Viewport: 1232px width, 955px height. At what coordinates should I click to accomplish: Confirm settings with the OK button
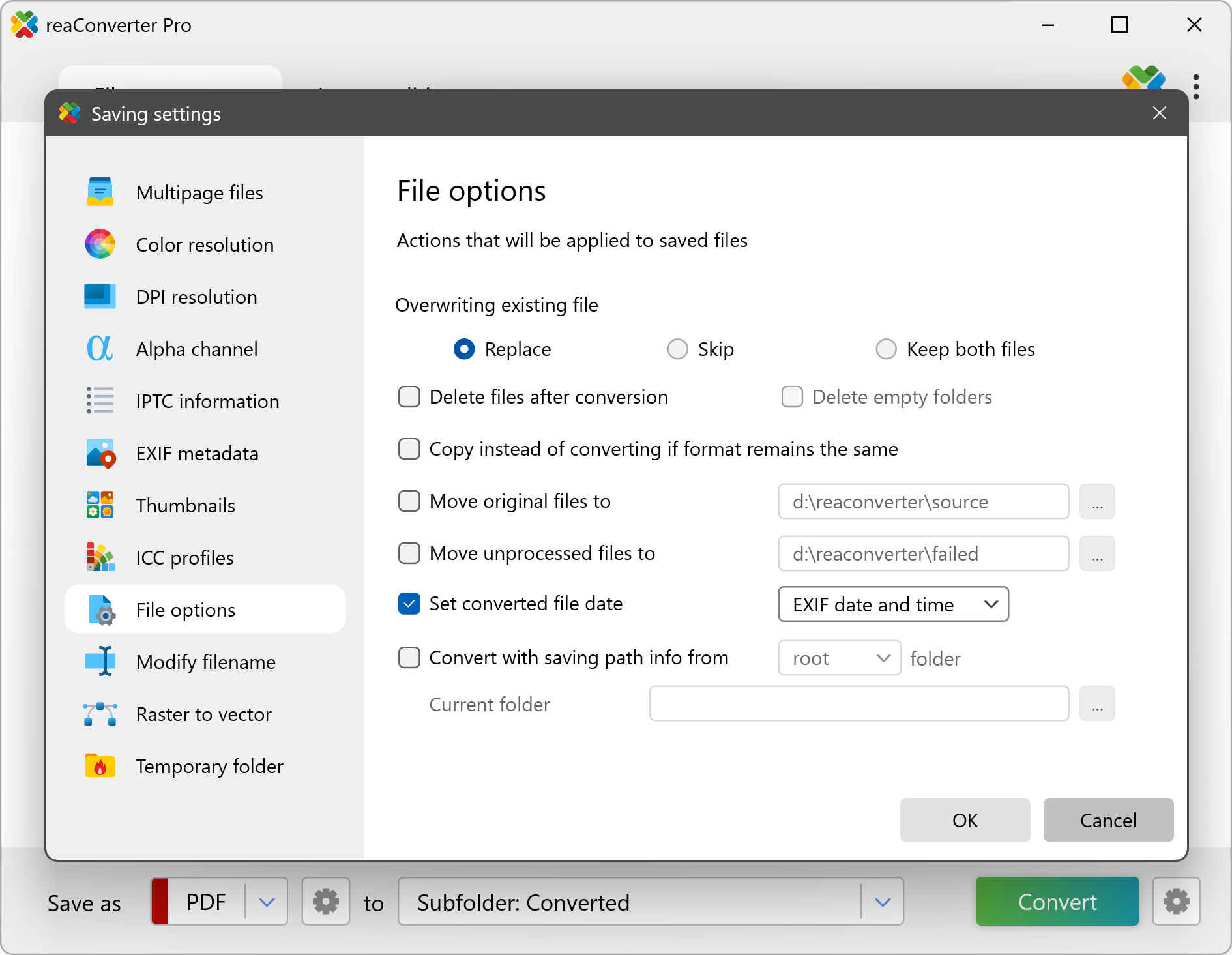pyautogui.click(x=965, y=820)
